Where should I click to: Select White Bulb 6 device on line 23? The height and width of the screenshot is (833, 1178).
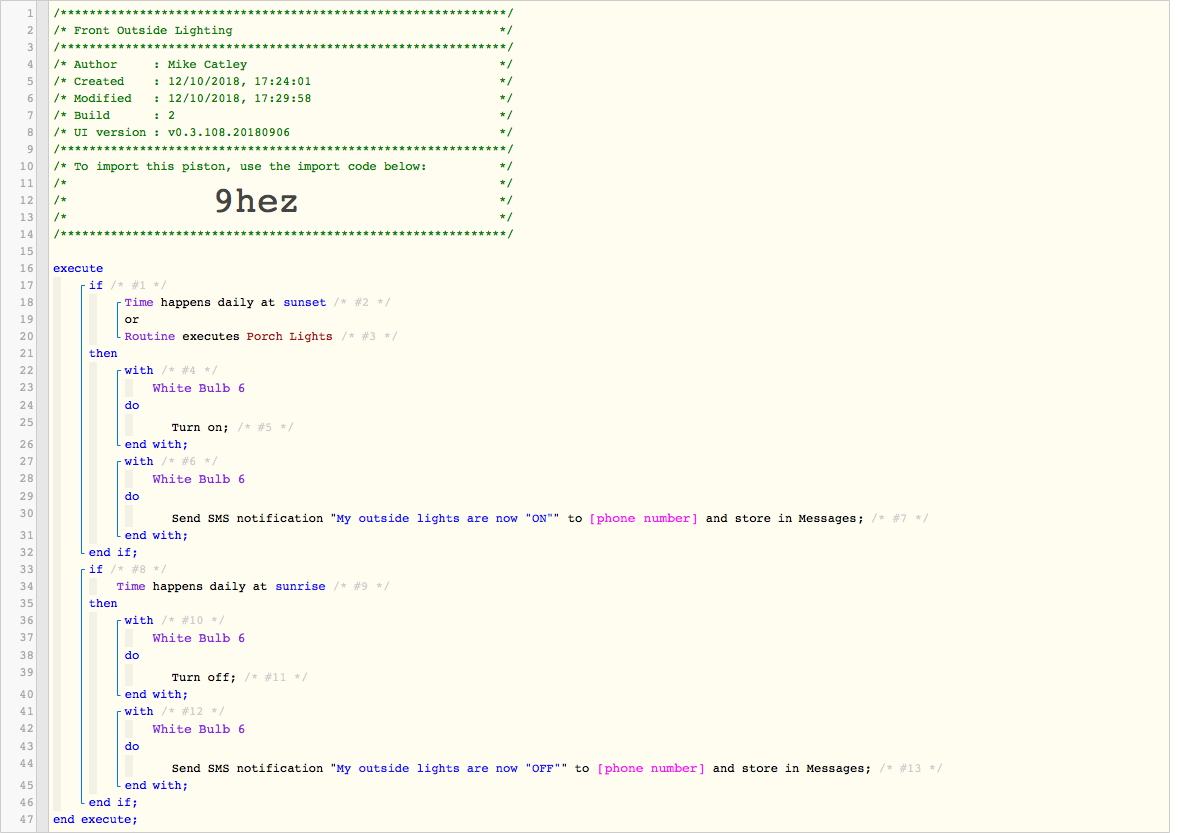click(198, 388)
